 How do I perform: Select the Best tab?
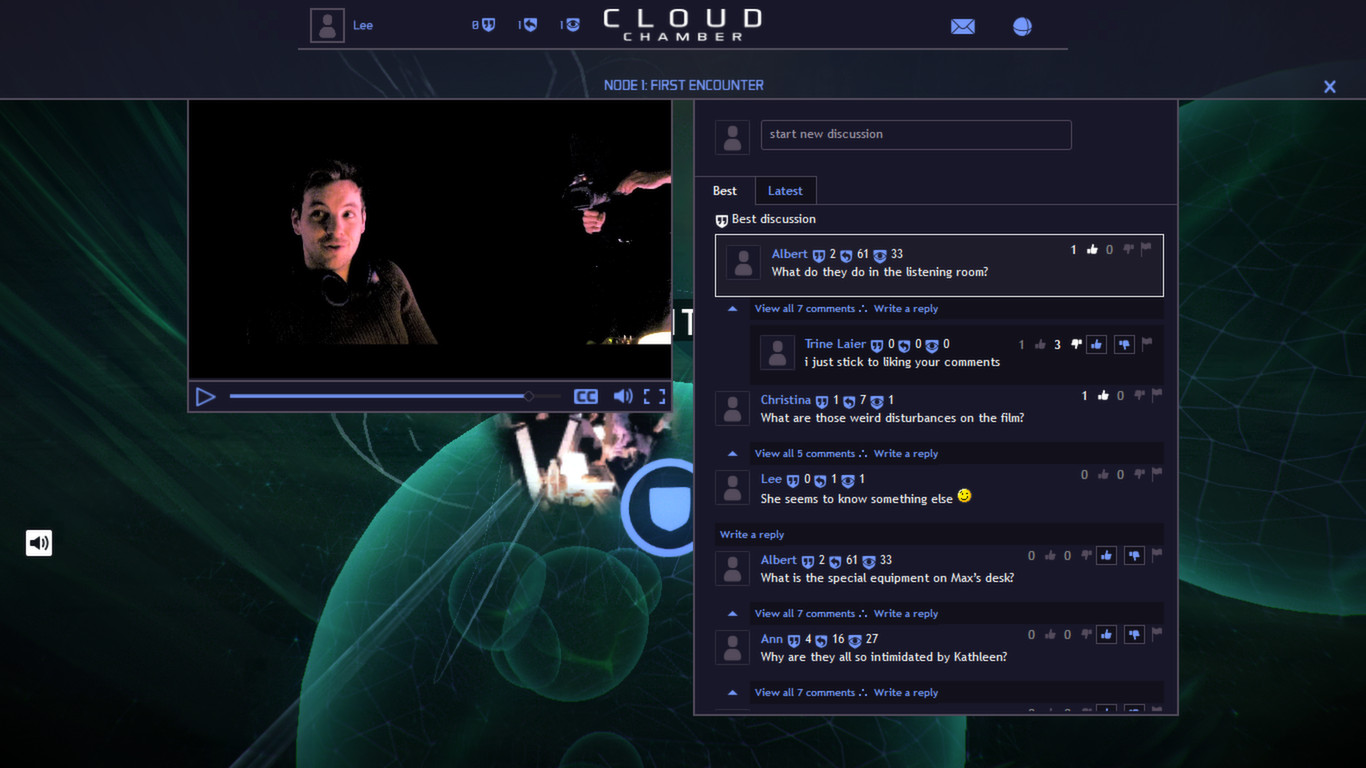coord(724,190)
